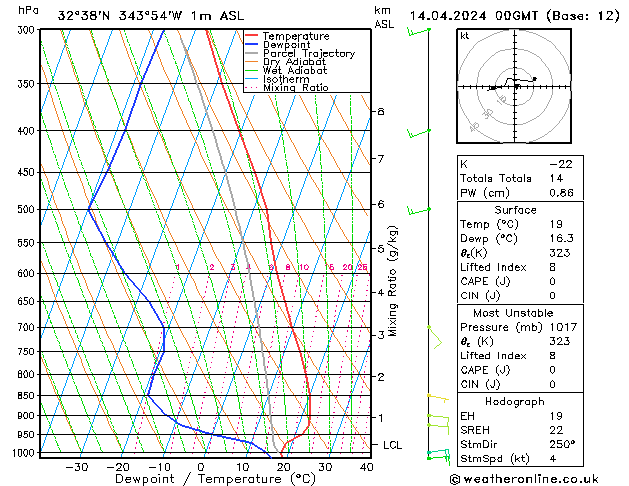Click the K index value row
This screenshot has height=486, width=629.
point(520,164)
